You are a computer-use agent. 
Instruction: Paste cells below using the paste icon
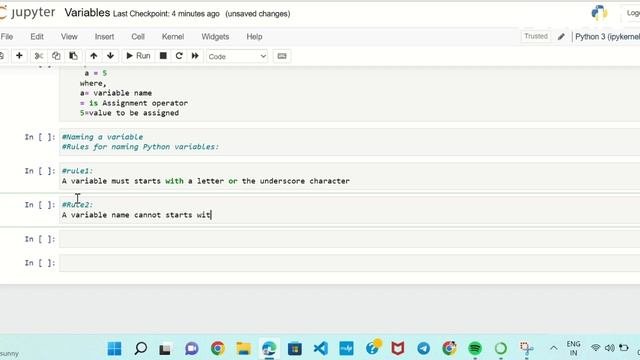point(73,56)
